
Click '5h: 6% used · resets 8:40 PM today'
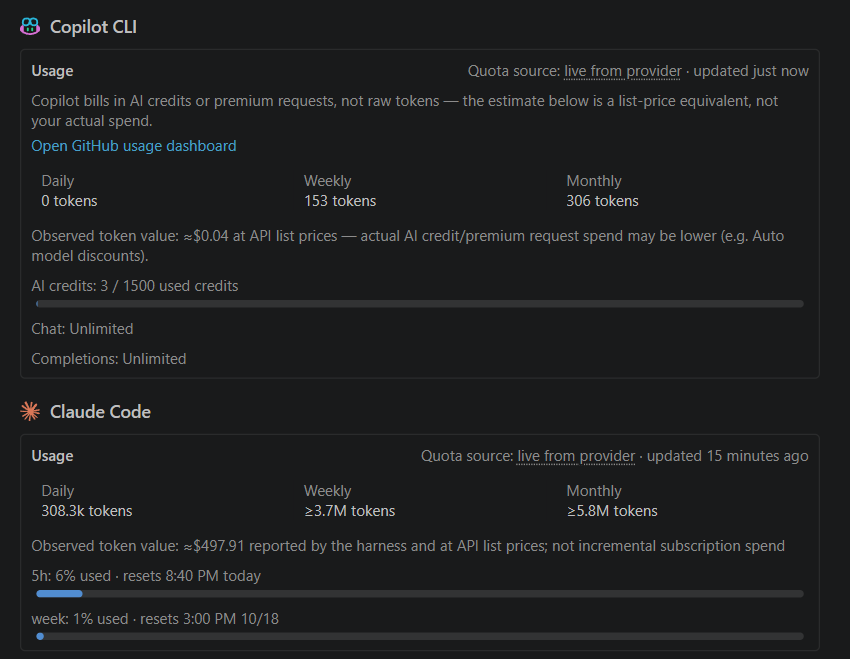[146, 576]
